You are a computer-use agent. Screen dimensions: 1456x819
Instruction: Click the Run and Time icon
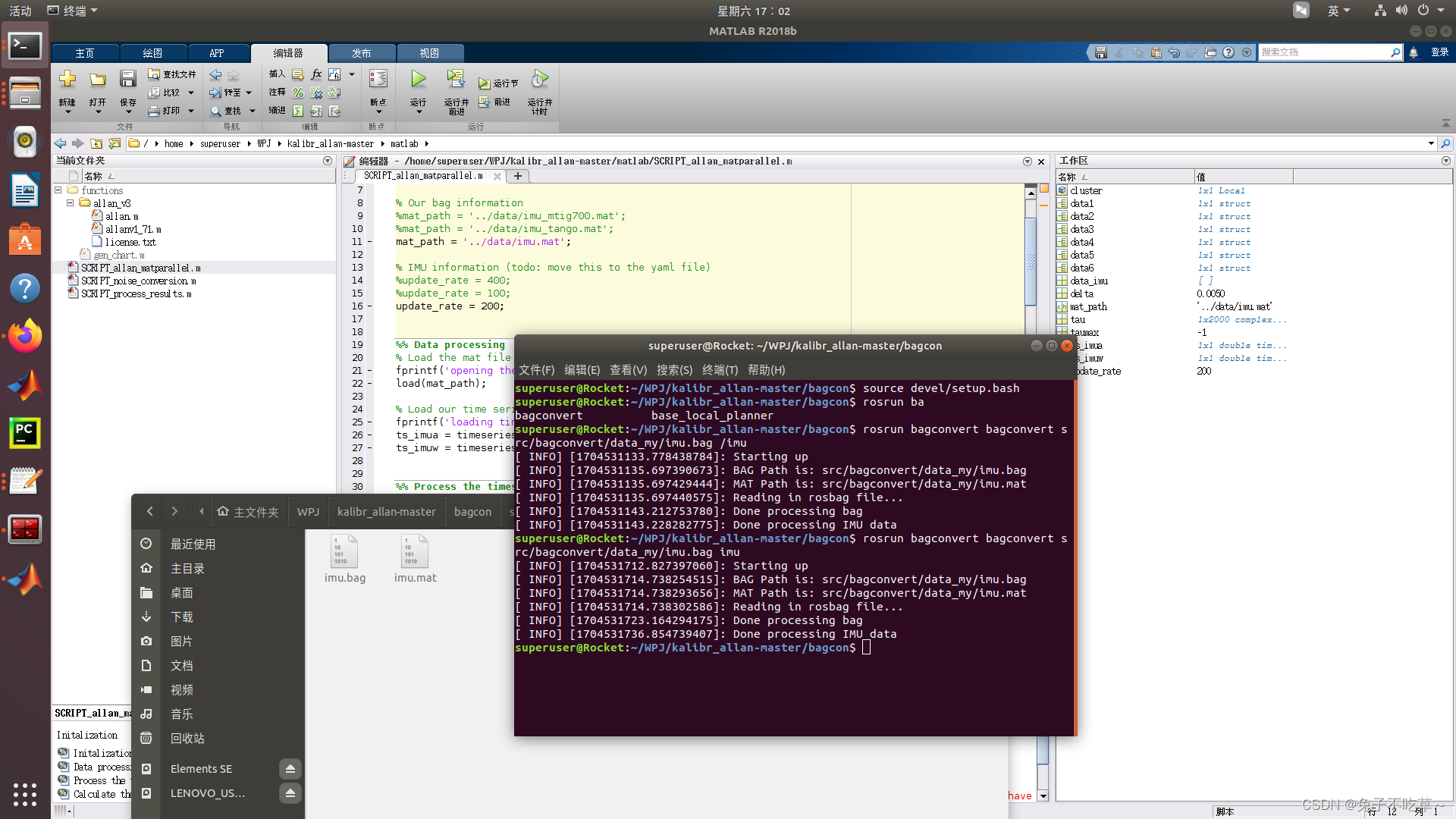pos(539,79)
